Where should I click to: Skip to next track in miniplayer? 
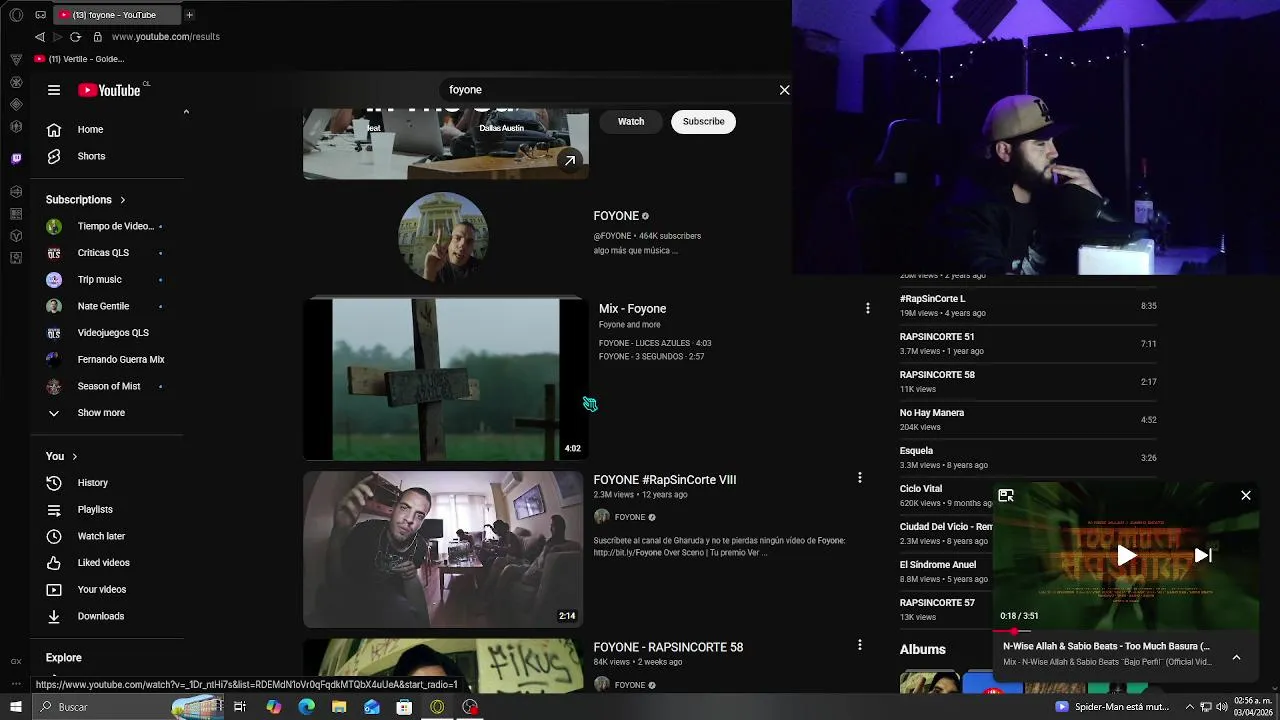click(x=1203, y=556)
